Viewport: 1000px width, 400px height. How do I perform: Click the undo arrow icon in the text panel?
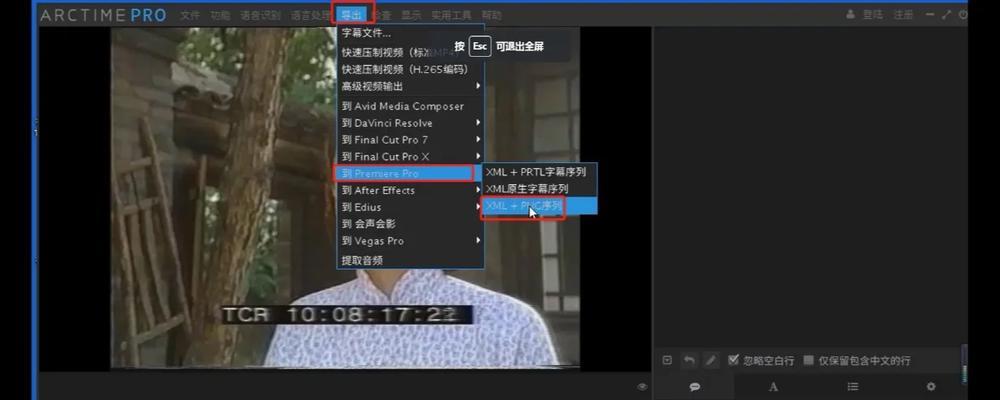pos(689,360)
